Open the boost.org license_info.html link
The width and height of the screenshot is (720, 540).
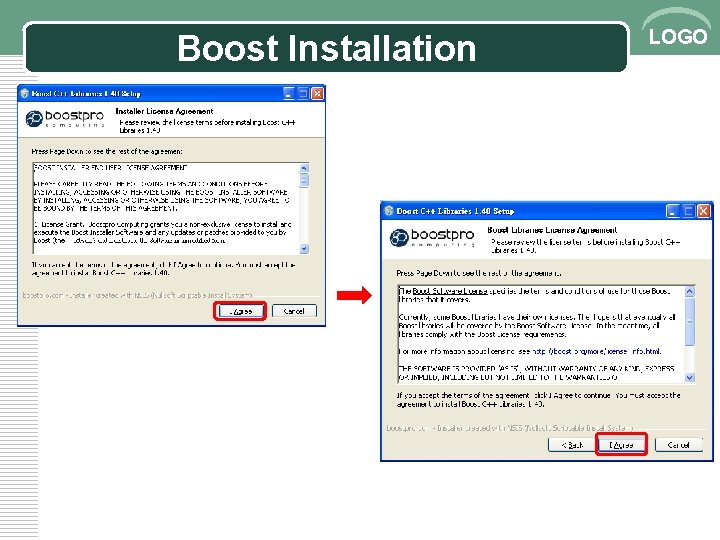(597, 351)
